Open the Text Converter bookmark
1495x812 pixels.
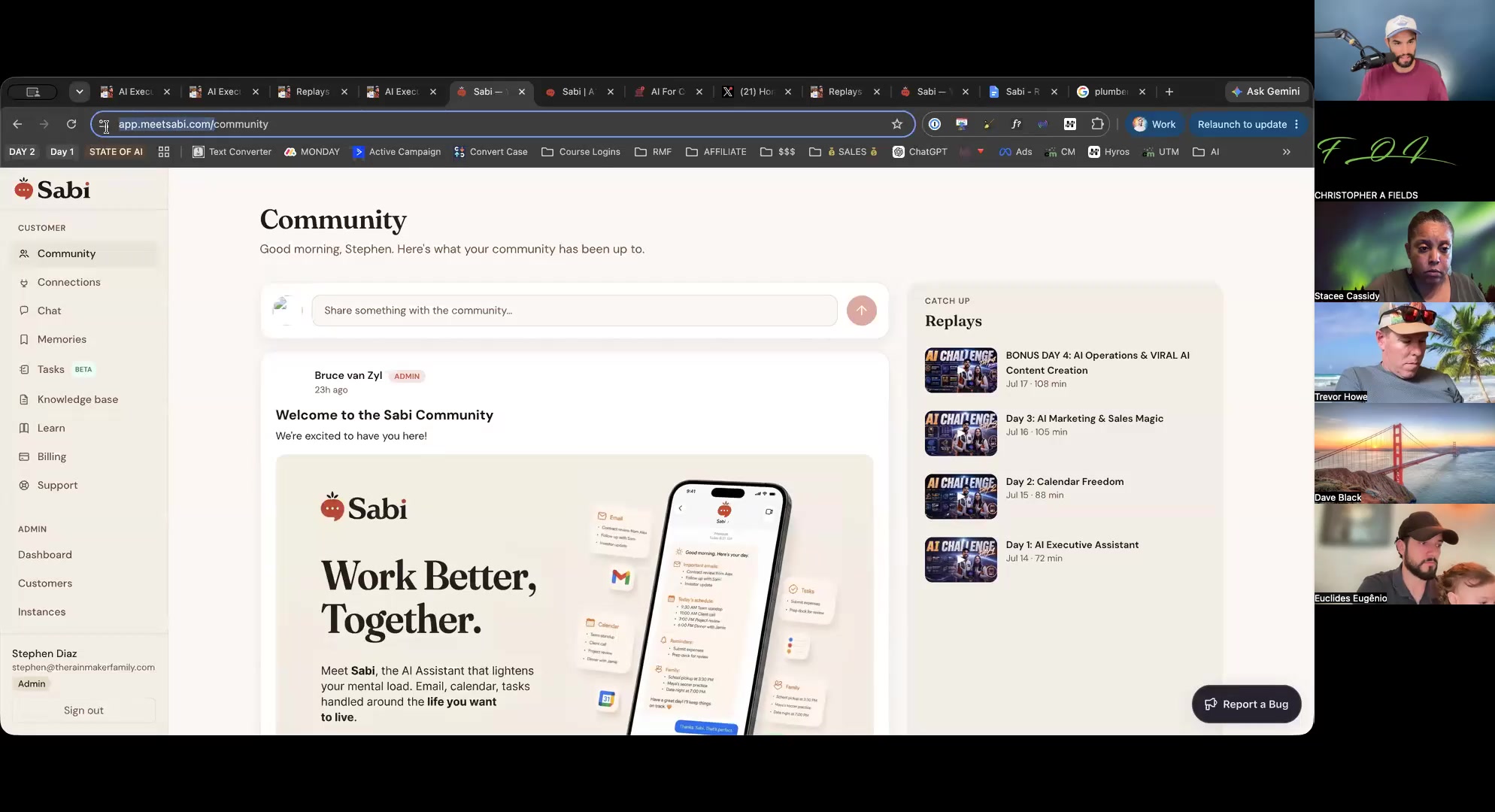[x=232, y=152]
